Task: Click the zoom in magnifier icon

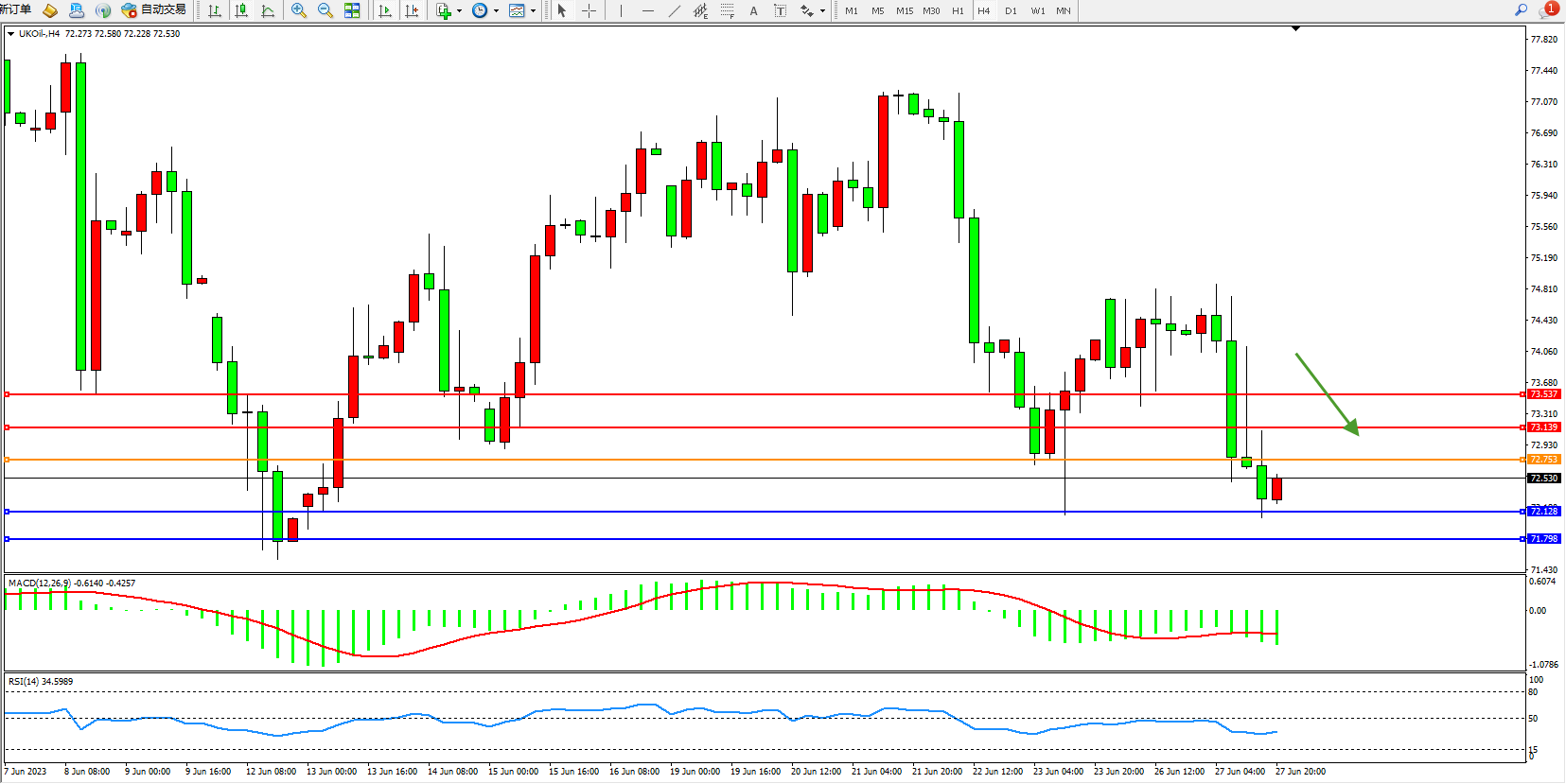Action: tap(299, 10)
